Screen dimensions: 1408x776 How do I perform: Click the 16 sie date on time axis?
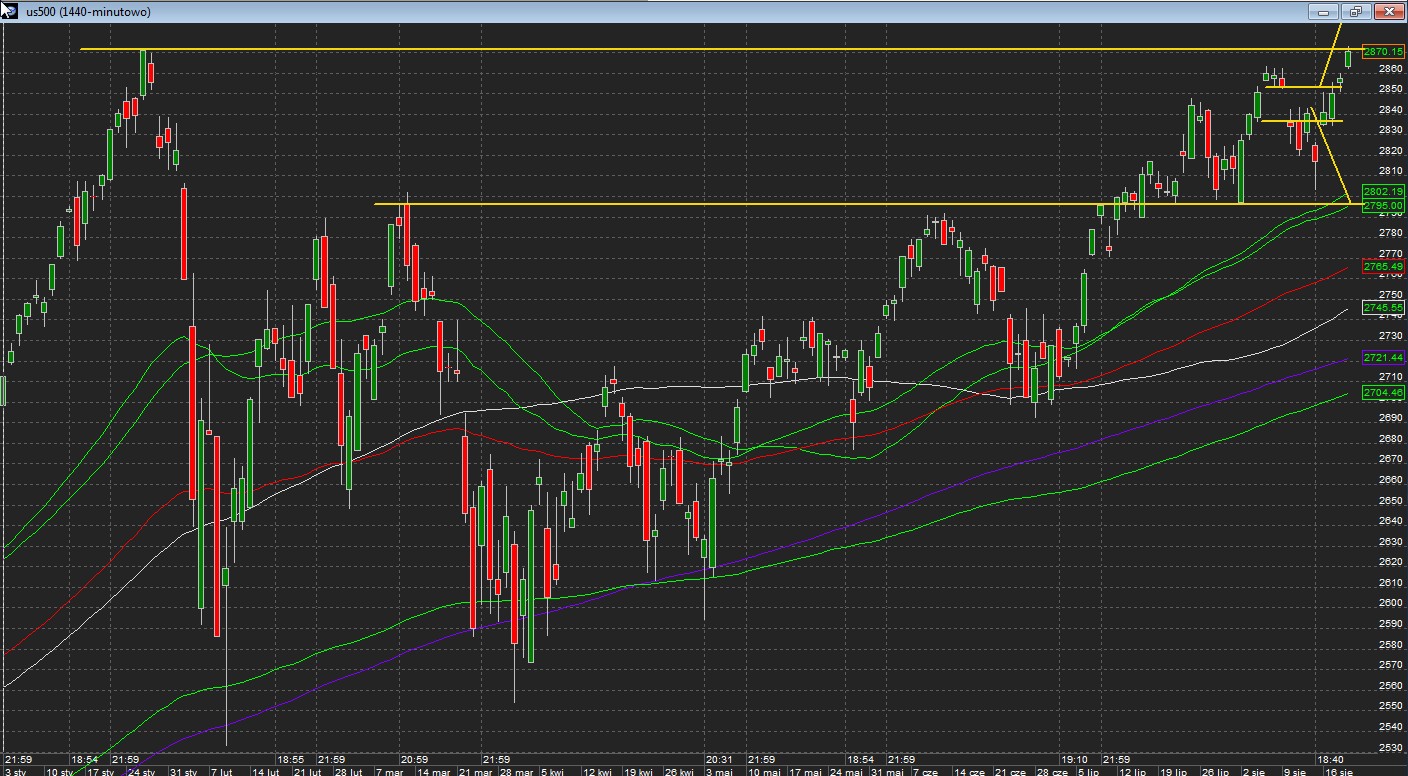coord(1338,771)
